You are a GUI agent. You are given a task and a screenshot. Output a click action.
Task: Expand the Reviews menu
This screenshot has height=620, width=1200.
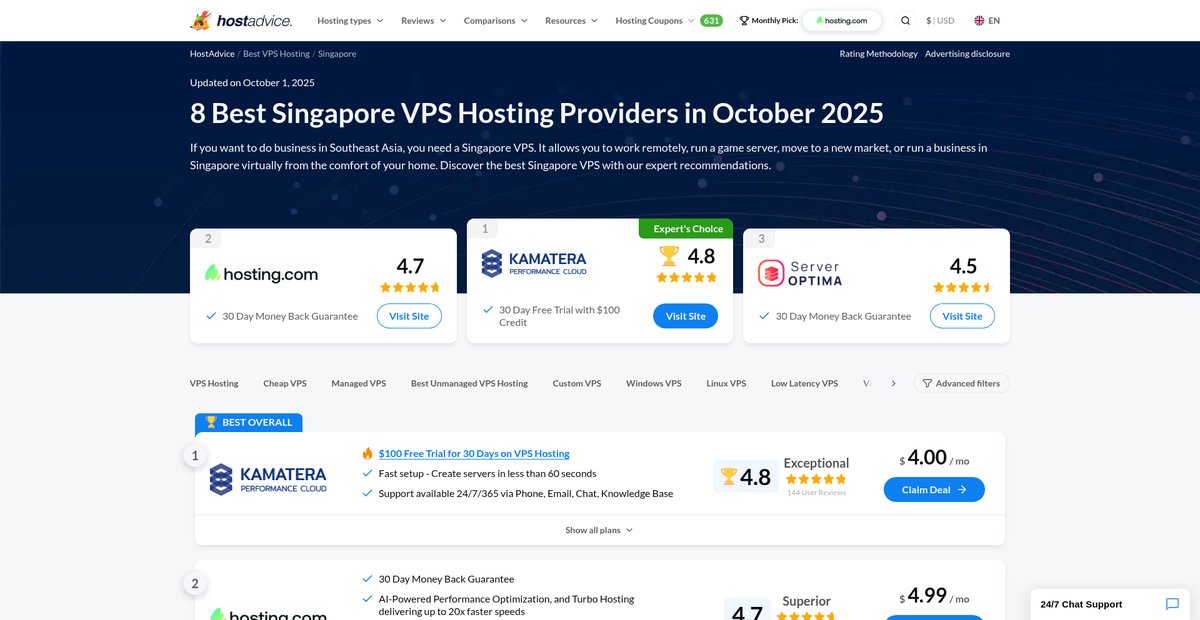click(424, 20)
